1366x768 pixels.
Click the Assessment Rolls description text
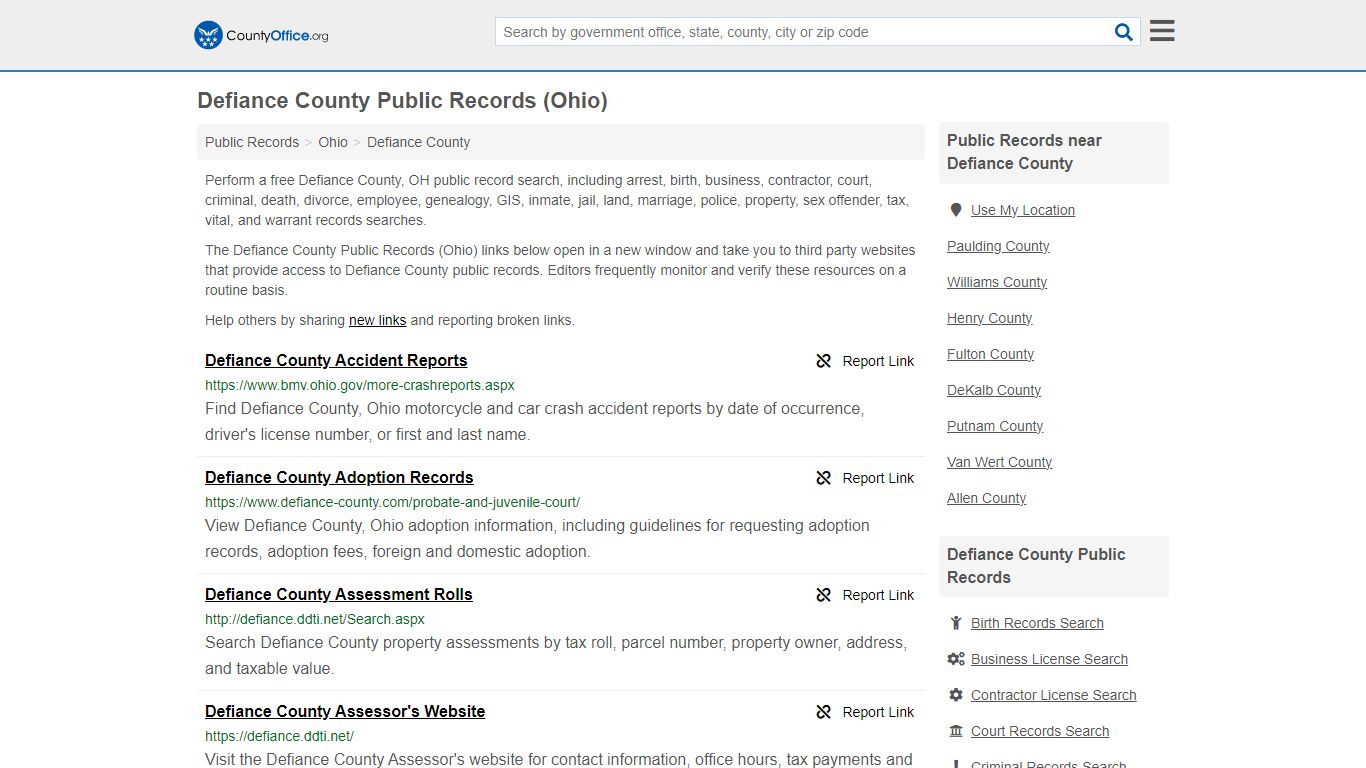pyautogui.click(x=556, y=656)
